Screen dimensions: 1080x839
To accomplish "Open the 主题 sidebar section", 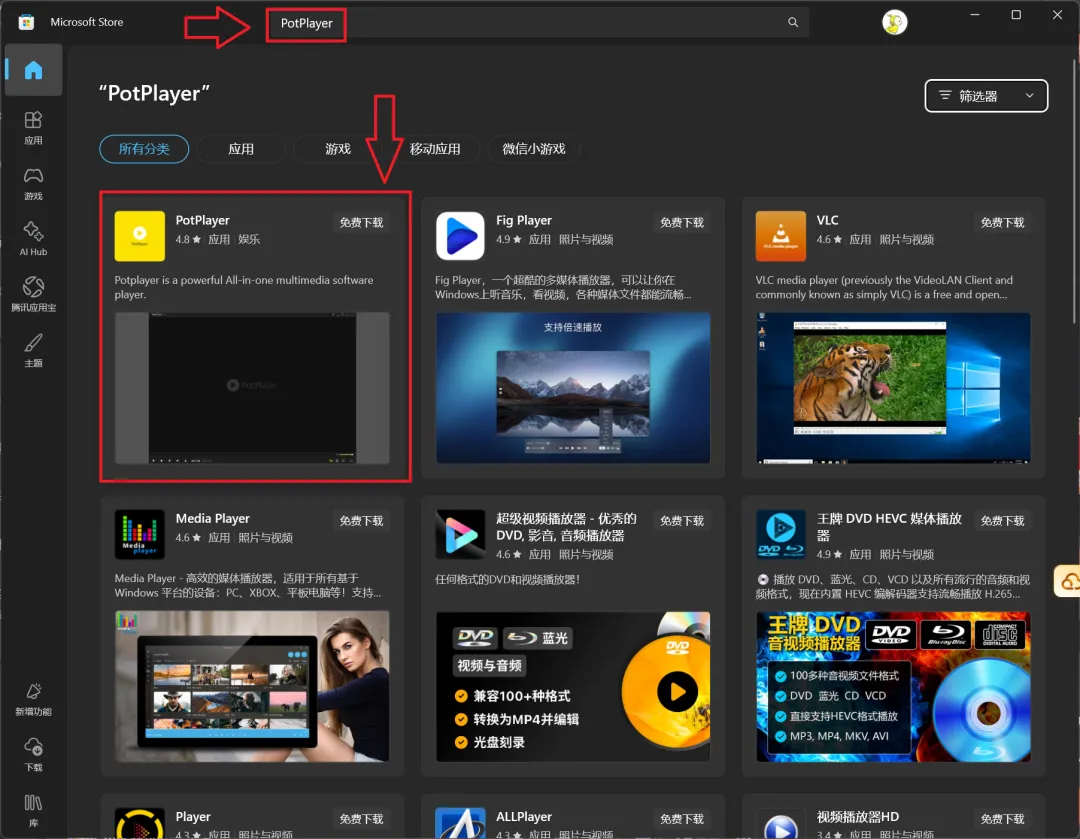I will pos(33,351).
